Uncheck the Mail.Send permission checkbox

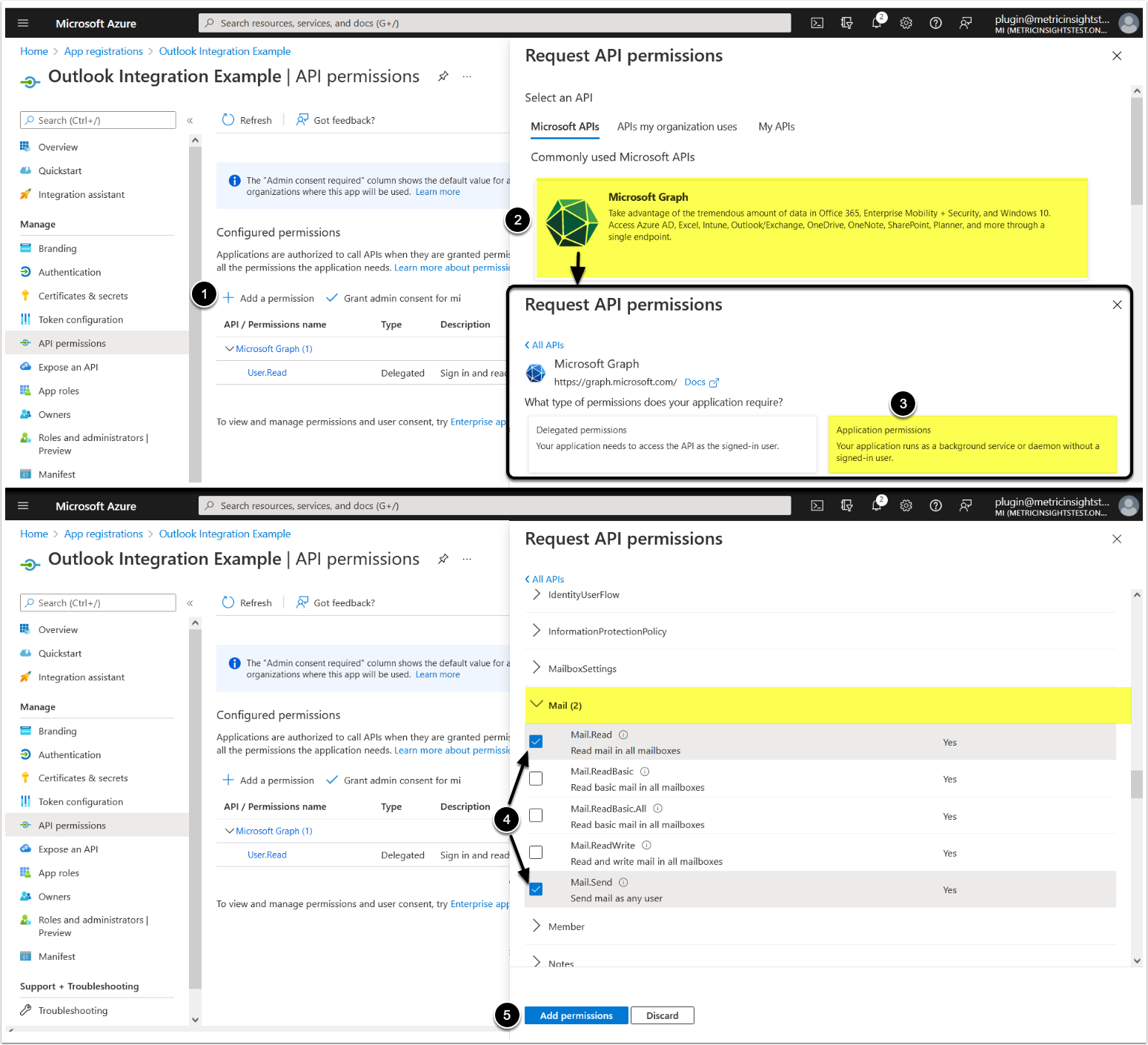coord(536,889)
